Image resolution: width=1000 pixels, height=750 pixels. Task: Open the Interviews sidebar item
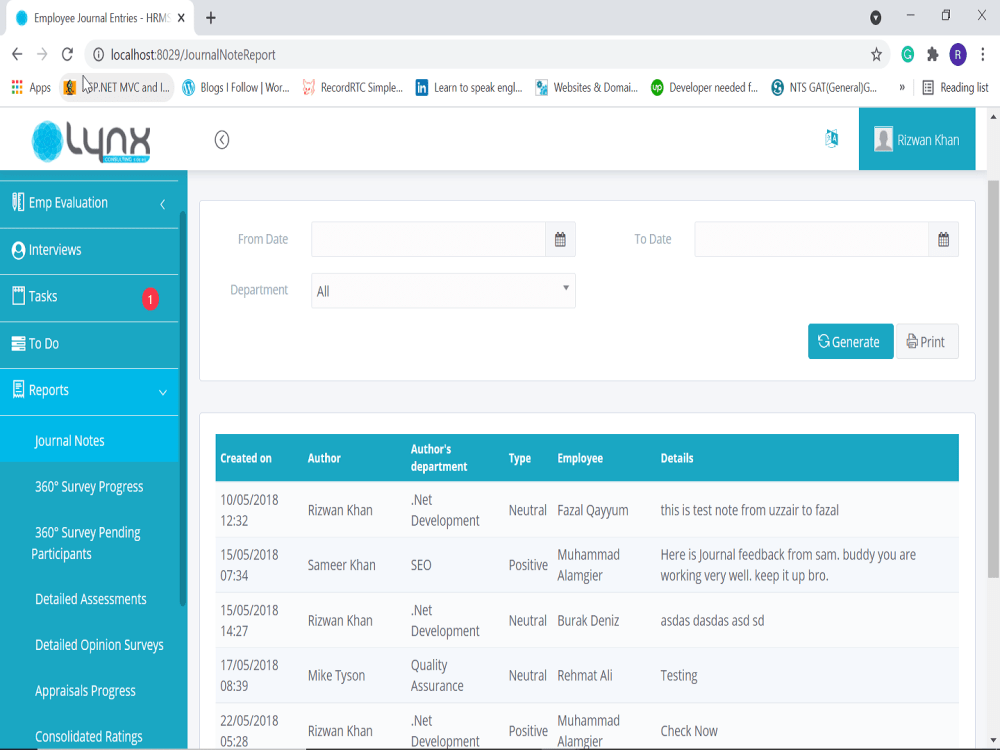(x=89, y=251)
